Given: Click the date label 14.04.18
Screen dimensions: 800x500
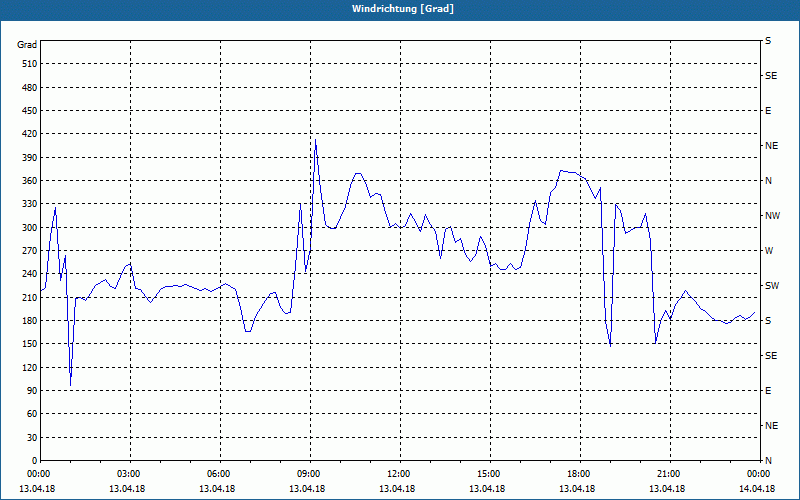Looking at the screenshot, I should coord(757,489).
